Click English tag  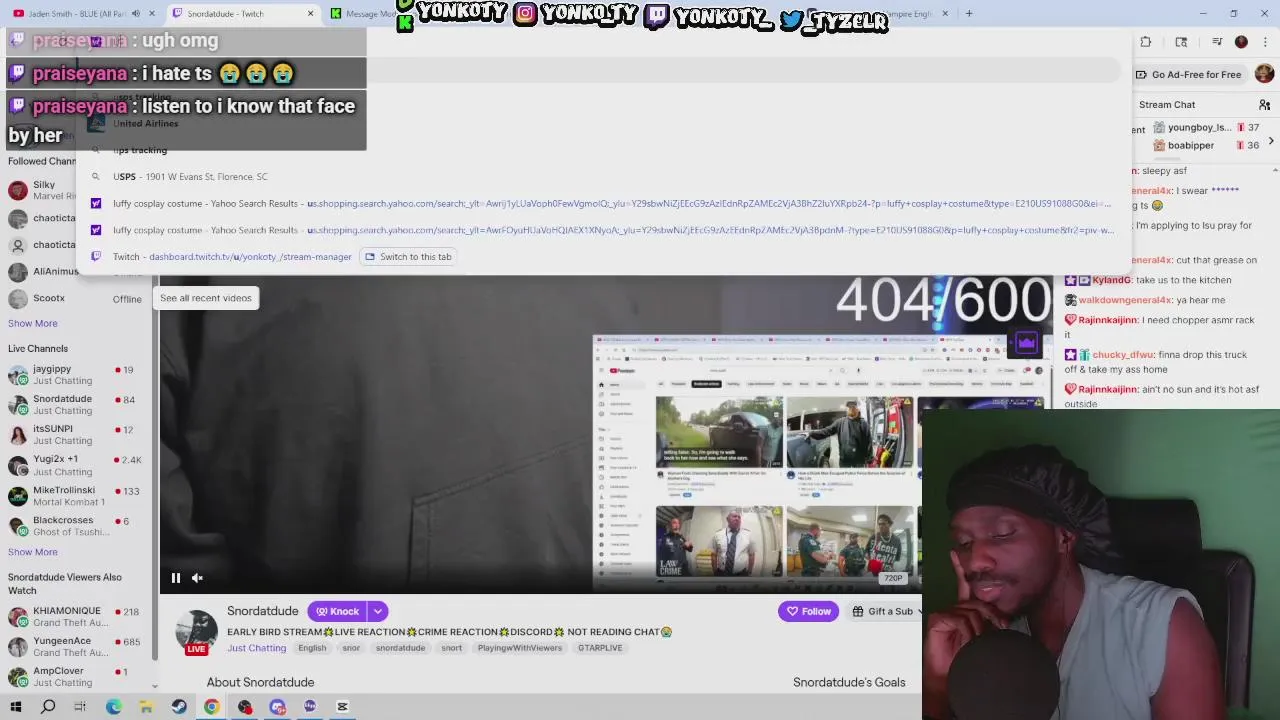tap(312, 648)
